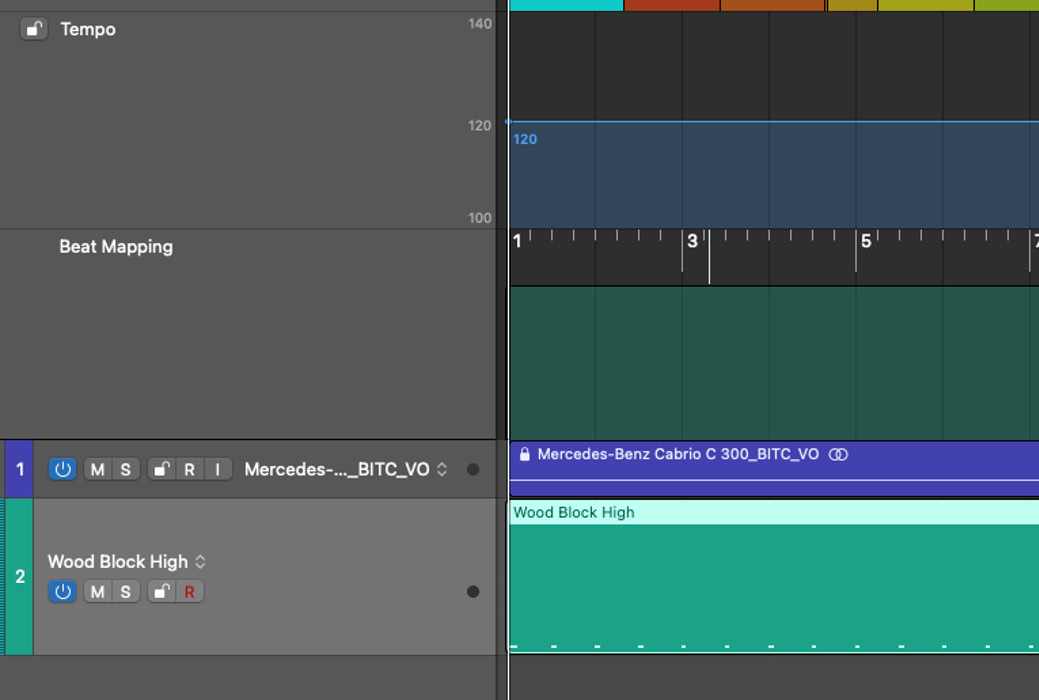Click the orange marker at top
Screen dimensions: 1039x700
[773, 5]
